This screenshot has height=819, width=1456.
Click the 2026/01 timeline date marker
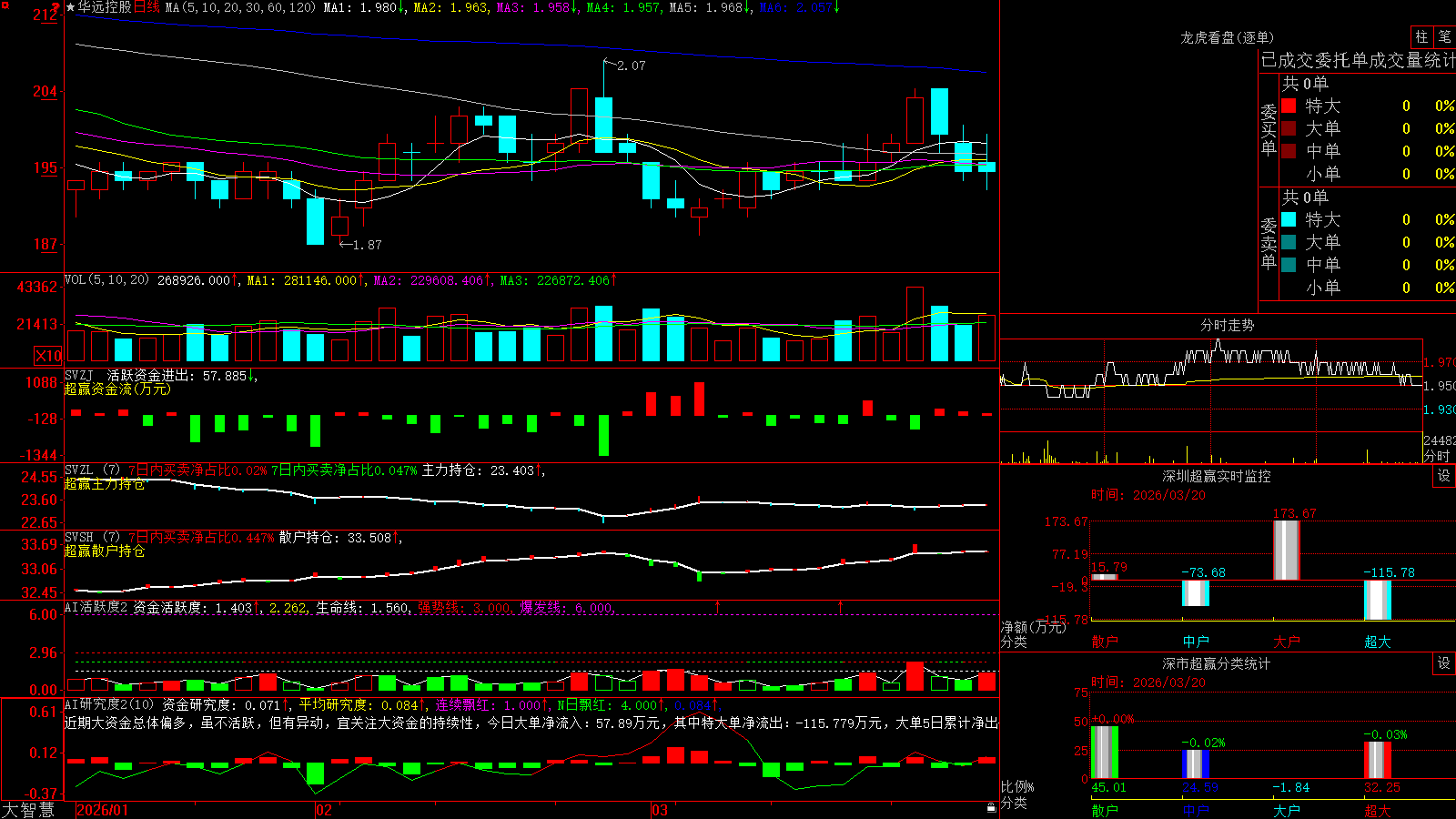[102, 810]
